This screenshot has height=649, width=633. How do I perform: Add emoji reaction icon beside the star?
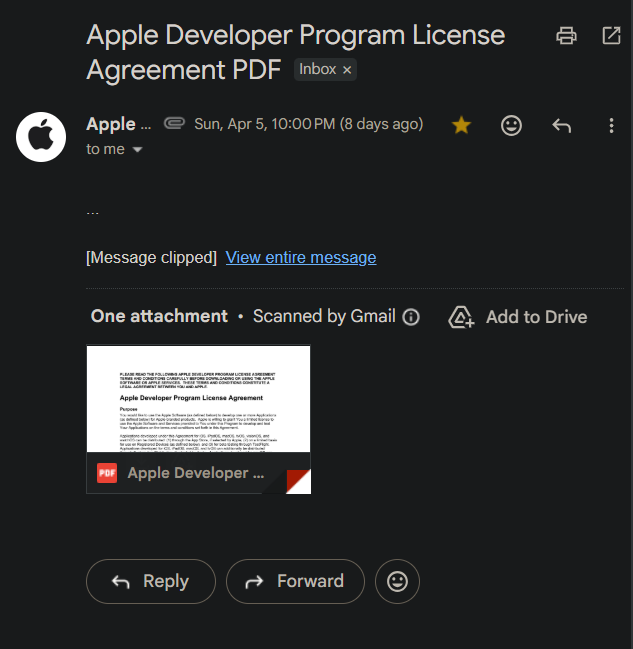click(511, 125)
